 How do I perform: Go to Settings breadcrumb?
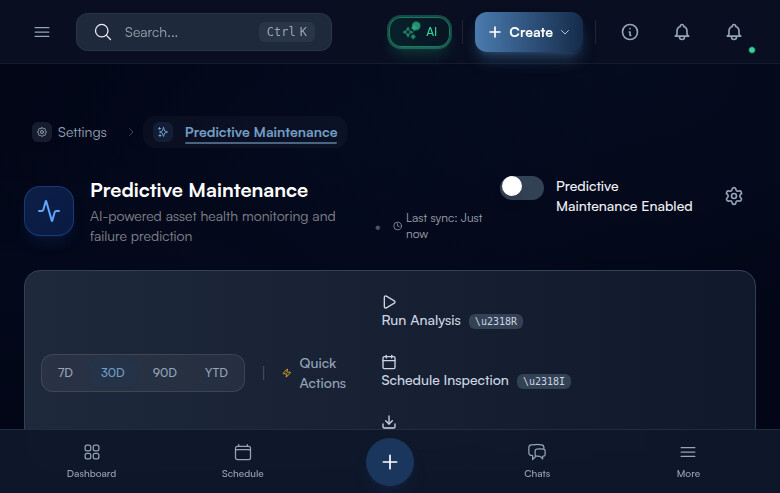click(70, 132)
